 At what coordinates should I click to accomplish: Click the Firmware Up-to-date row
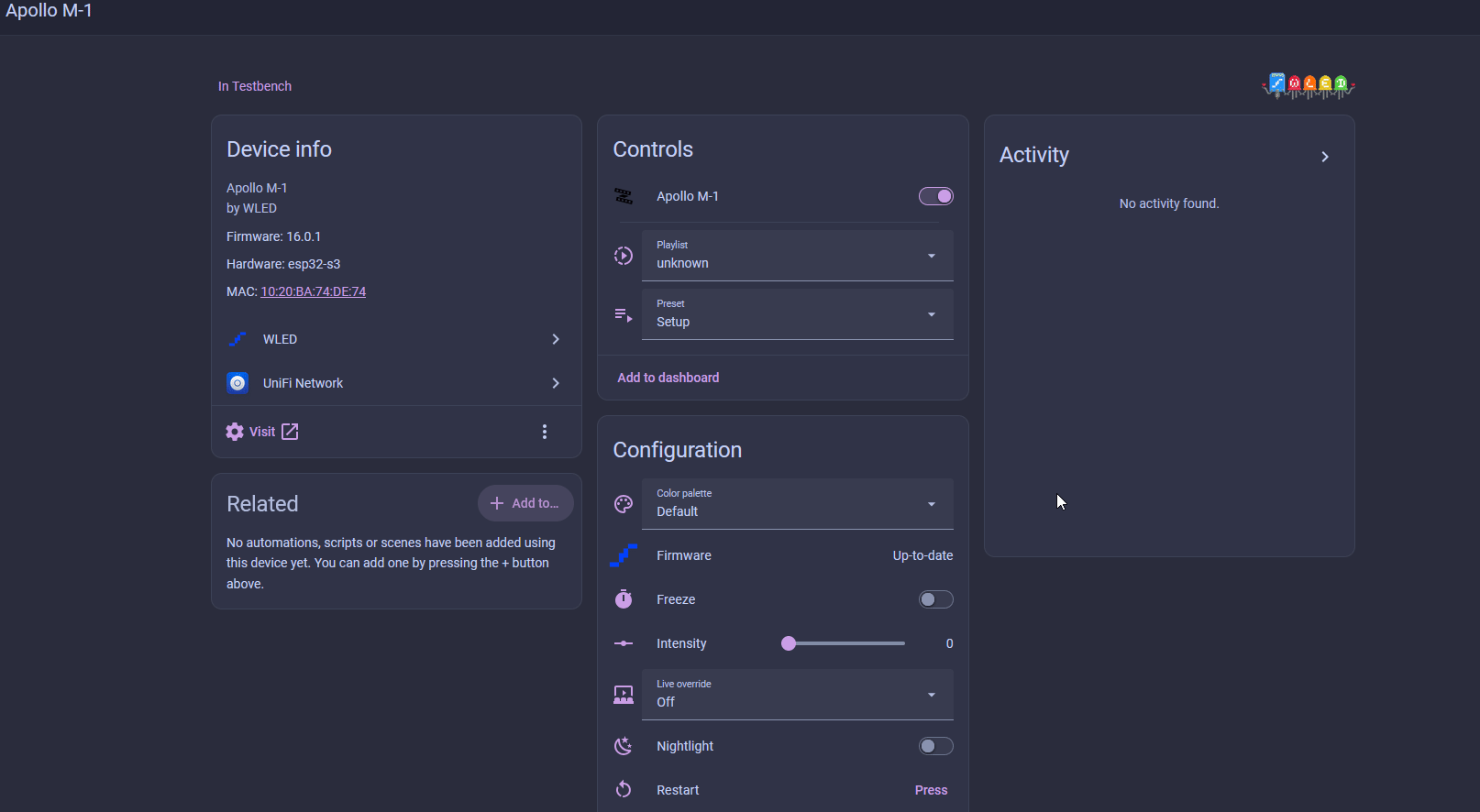click(x=783, y=555)
